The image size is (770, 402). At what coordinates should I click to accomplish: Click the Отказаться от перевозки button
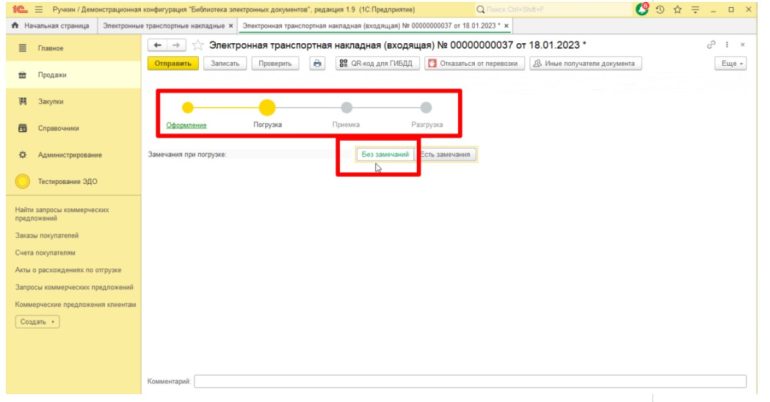[474, 63]
